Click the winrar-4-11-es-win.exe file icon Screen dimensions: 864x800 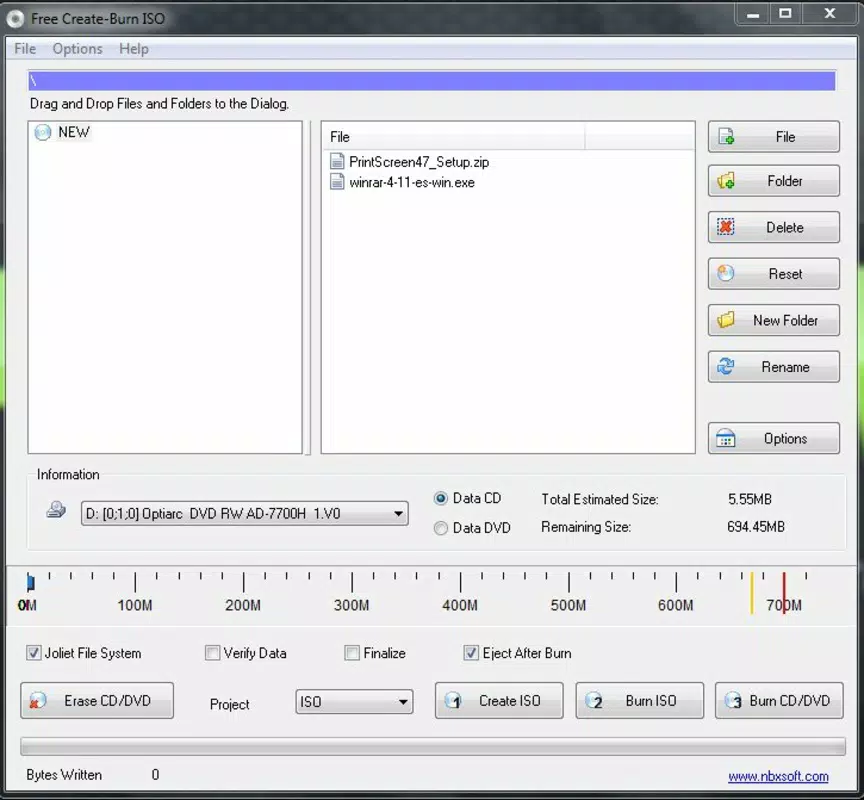point(337,182)
